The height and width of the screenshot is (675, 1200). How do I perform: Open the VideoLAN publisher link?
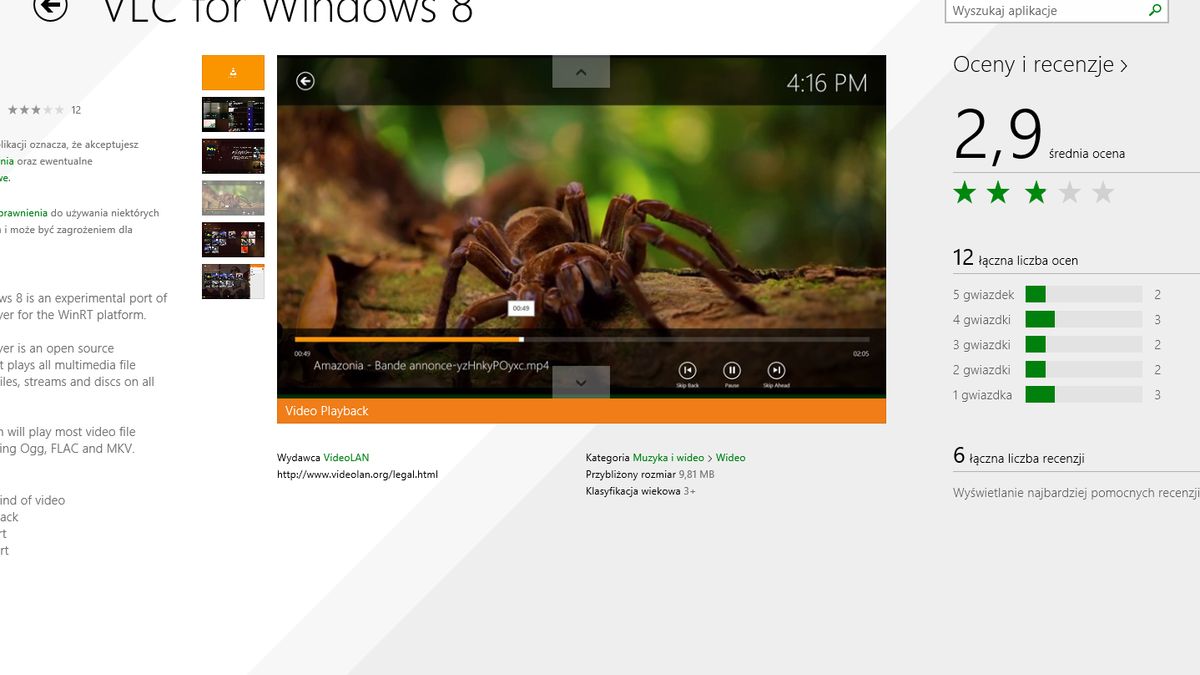(346, 458)
